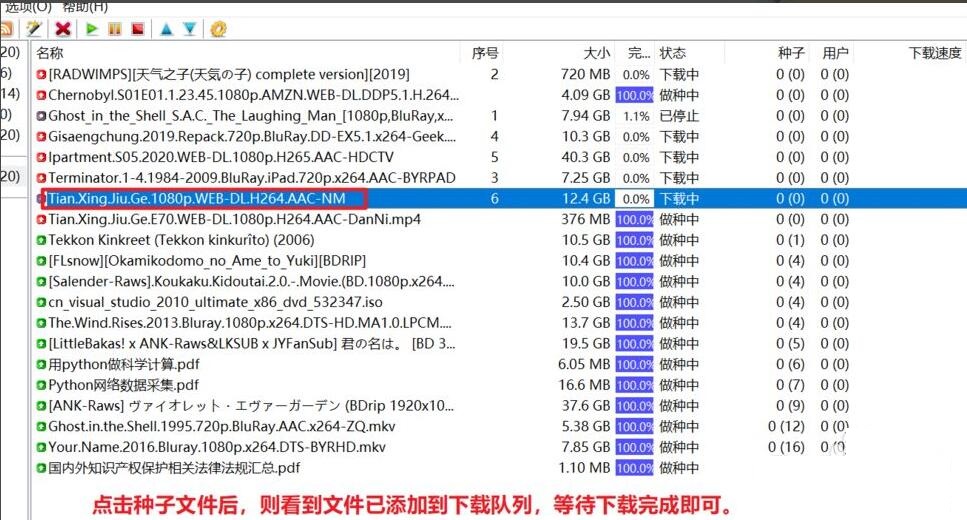Click the move up queue arrow icon

pyautogui.click(x=167, y=28)
